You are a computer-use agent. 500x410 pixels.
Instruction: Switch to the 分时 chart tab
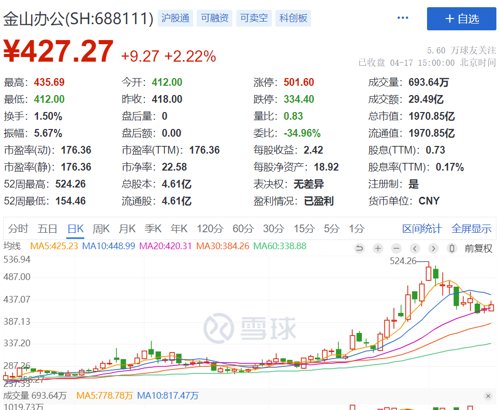18,229
